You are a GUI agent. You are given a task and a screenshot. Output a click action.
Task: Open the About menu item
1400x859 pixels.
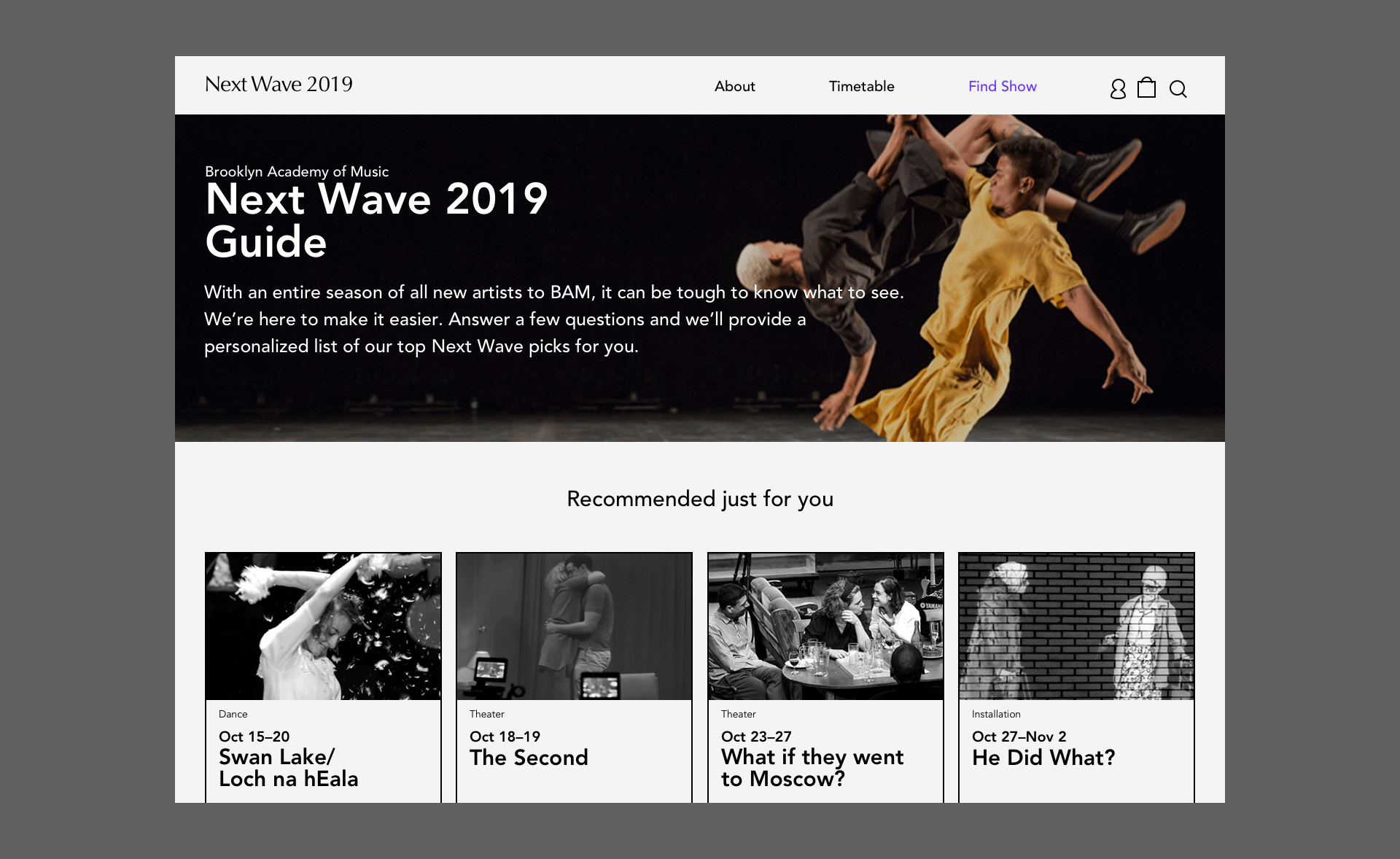coord(735,86)
